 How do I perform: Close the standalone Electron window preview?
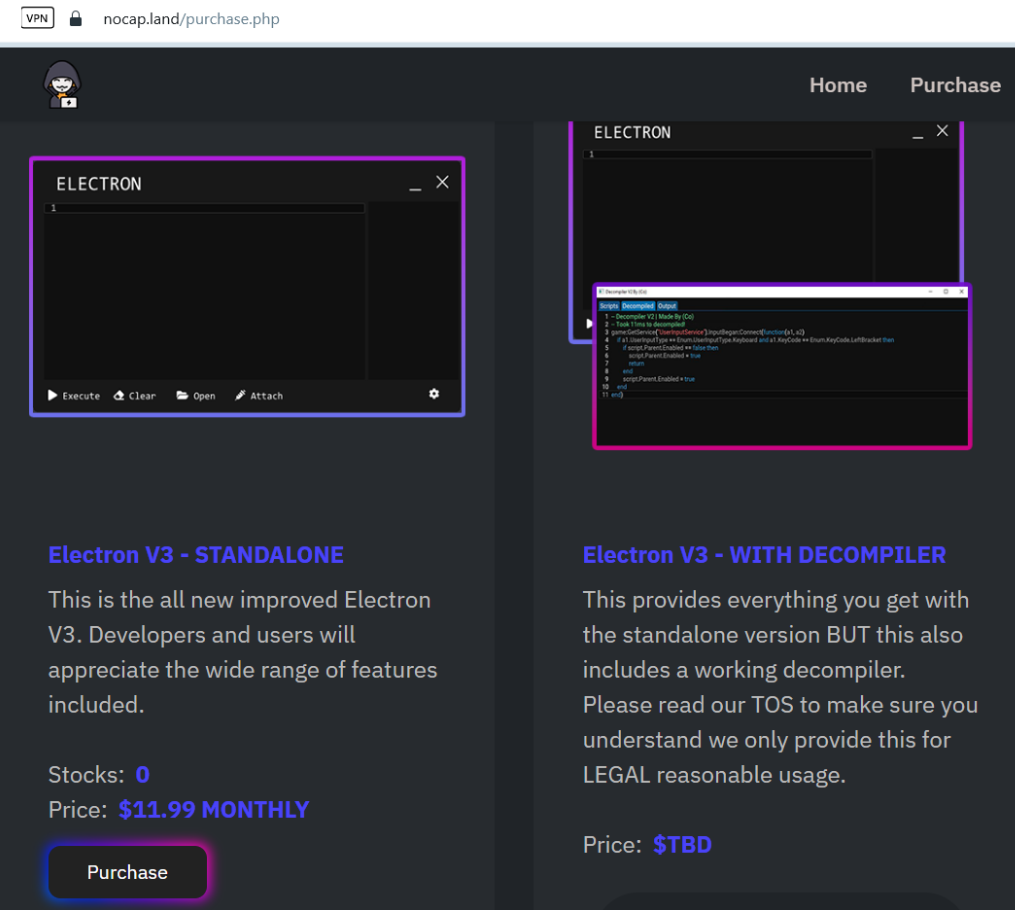pyautogui.click(x=442, y=182)
